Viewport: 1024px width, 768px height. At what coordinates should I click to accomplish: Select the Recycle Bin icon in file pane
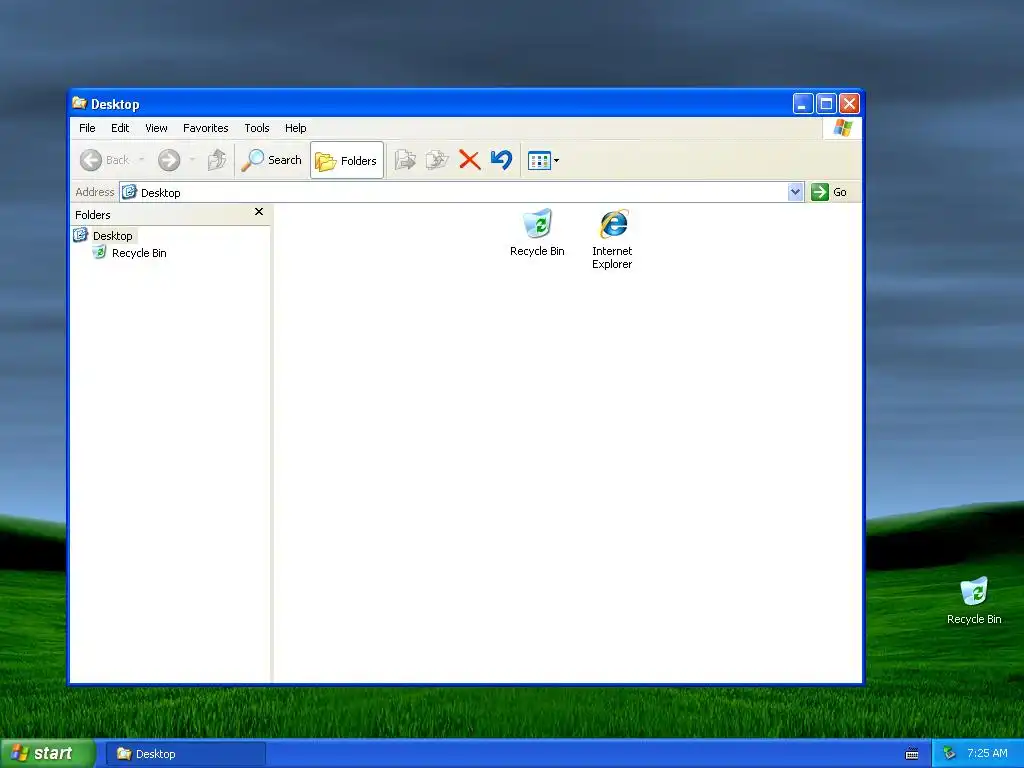537,232
